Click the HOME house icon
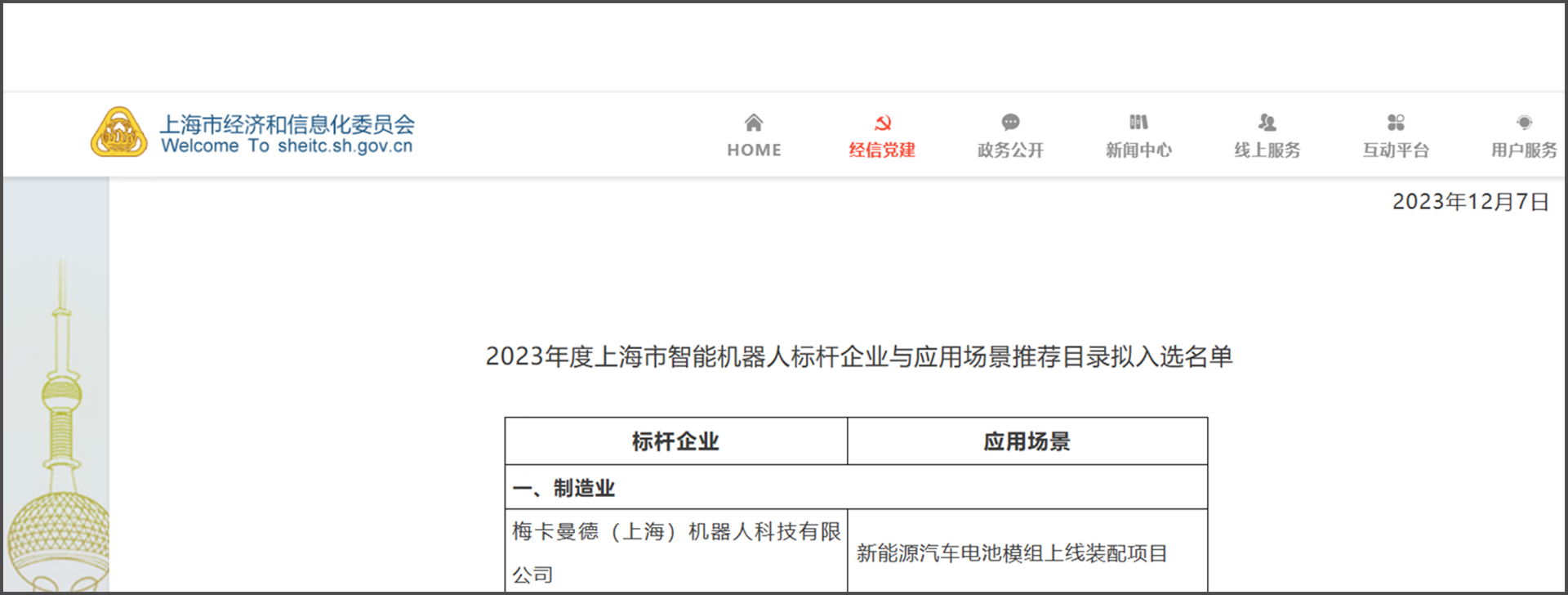Image resolution: width=1568 pixels, height=595 pixels. coord(754,123)
